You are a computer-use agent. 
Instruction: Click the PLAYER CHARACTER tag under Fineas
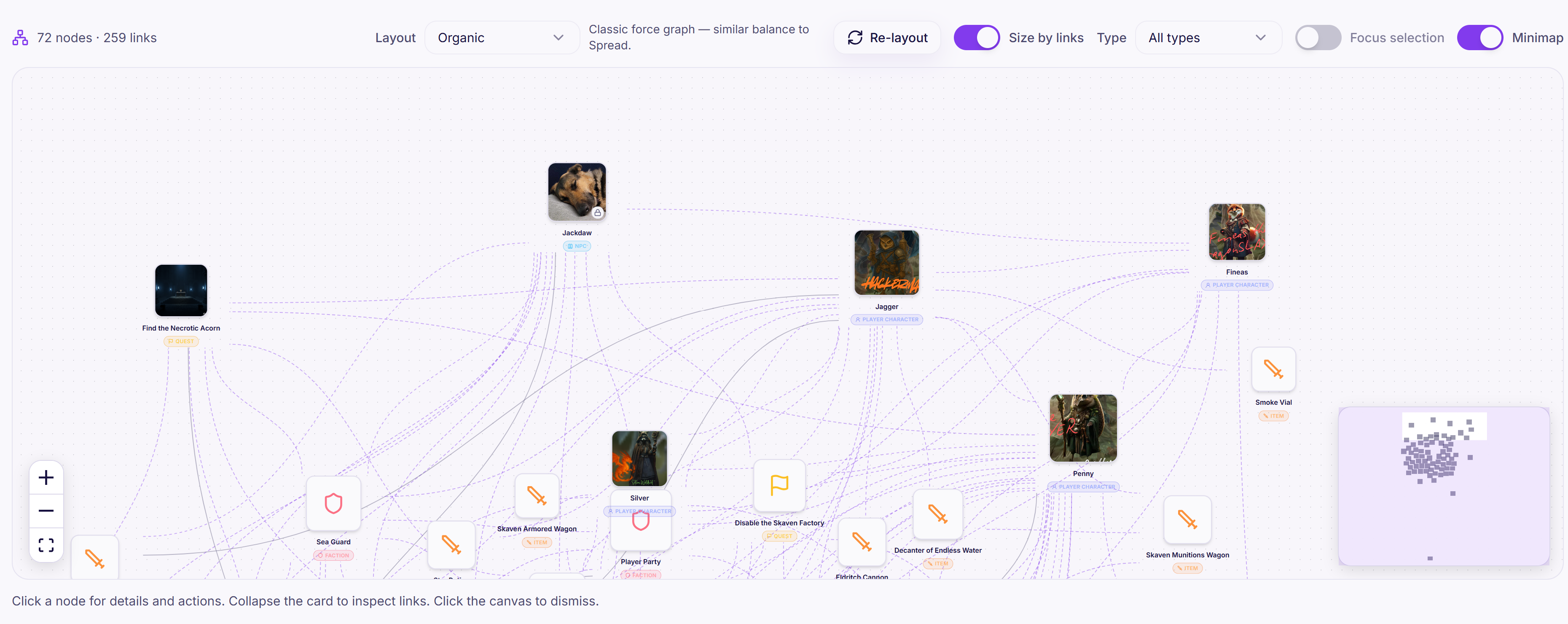tap(1236, 285)
